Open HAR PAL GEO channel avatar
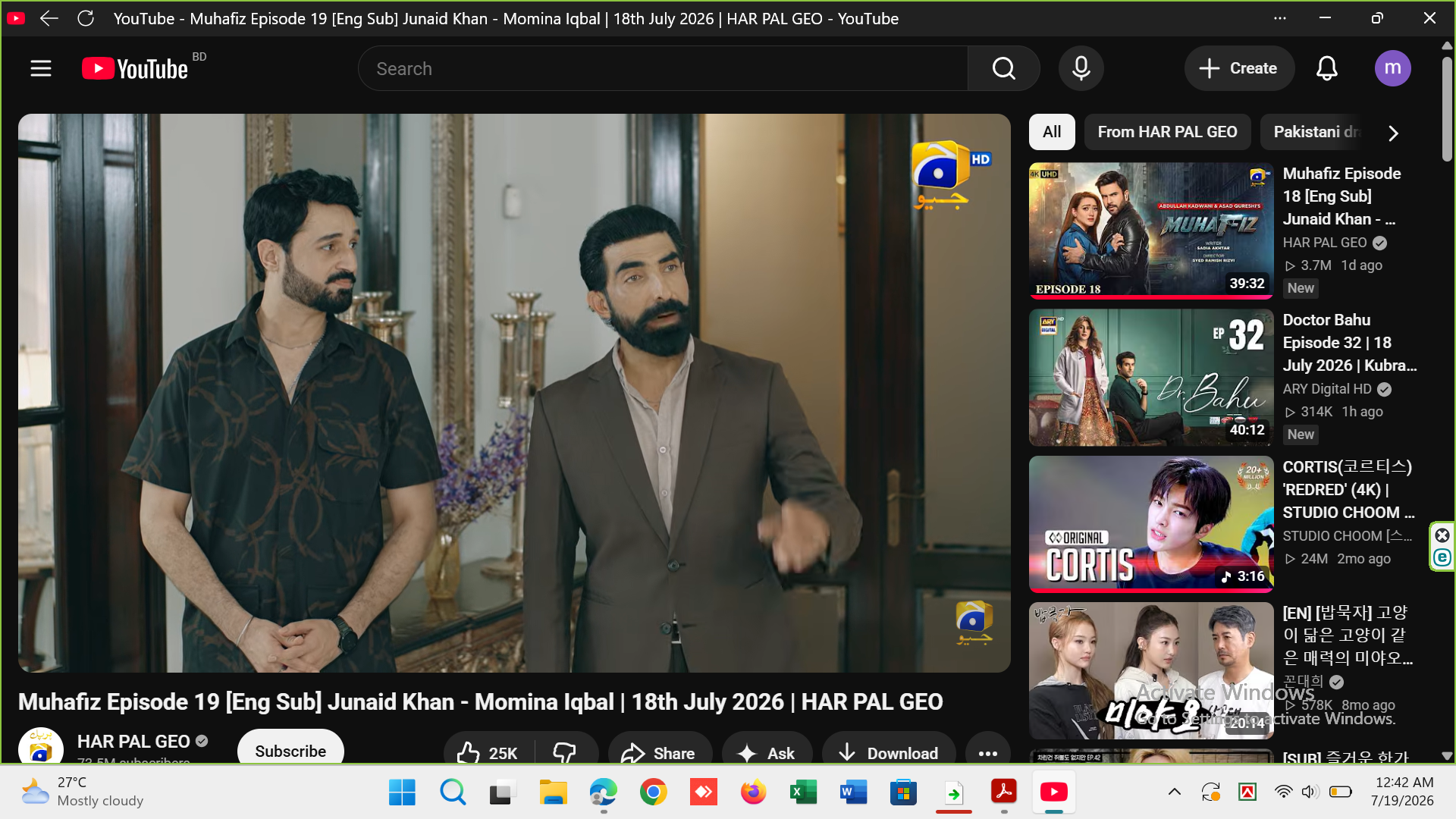This screenshot has height=819, width=1456. coord(41,746)
